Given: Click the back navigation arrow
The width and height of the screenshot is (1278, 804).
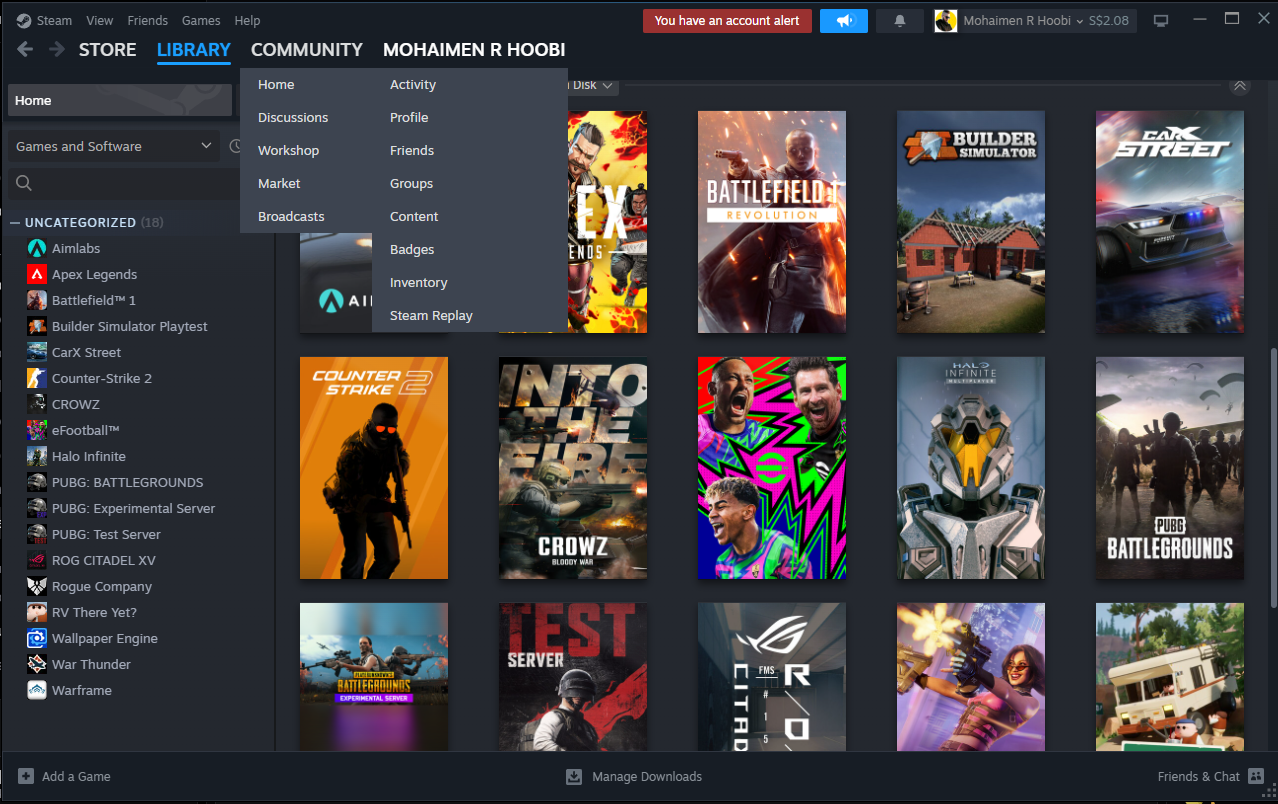Looking at the screenshot, I should pos(25,50).
